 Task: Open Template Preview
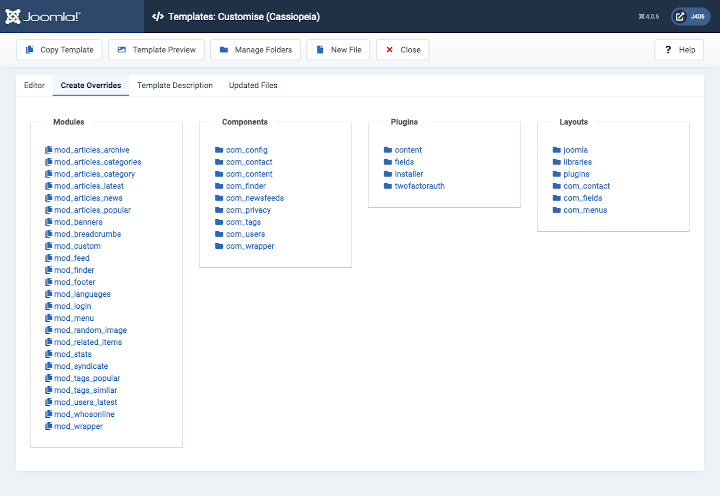[156, 50]
